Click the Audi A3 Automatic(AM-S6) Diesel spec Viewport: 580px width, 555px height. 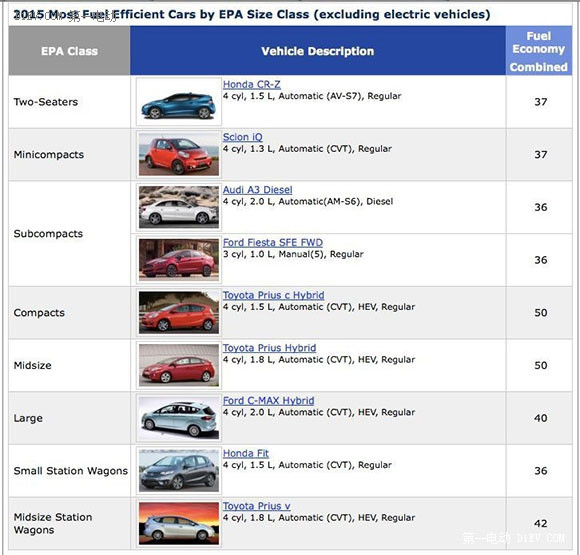pyautogui.click(x=308, y=202)
